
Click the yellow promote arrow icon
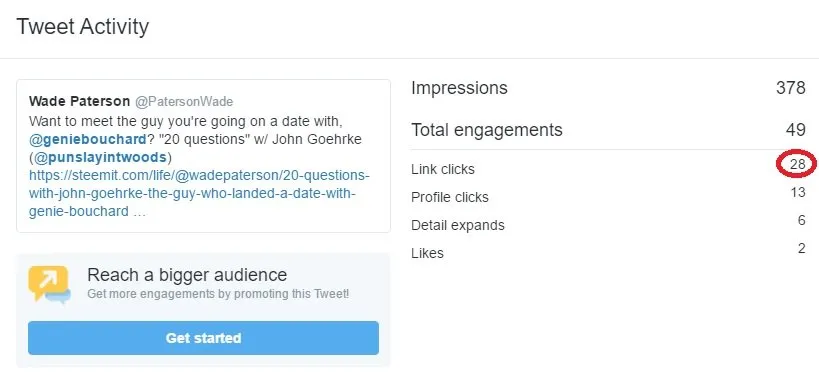pyautogui.click(x=49, y=285)
